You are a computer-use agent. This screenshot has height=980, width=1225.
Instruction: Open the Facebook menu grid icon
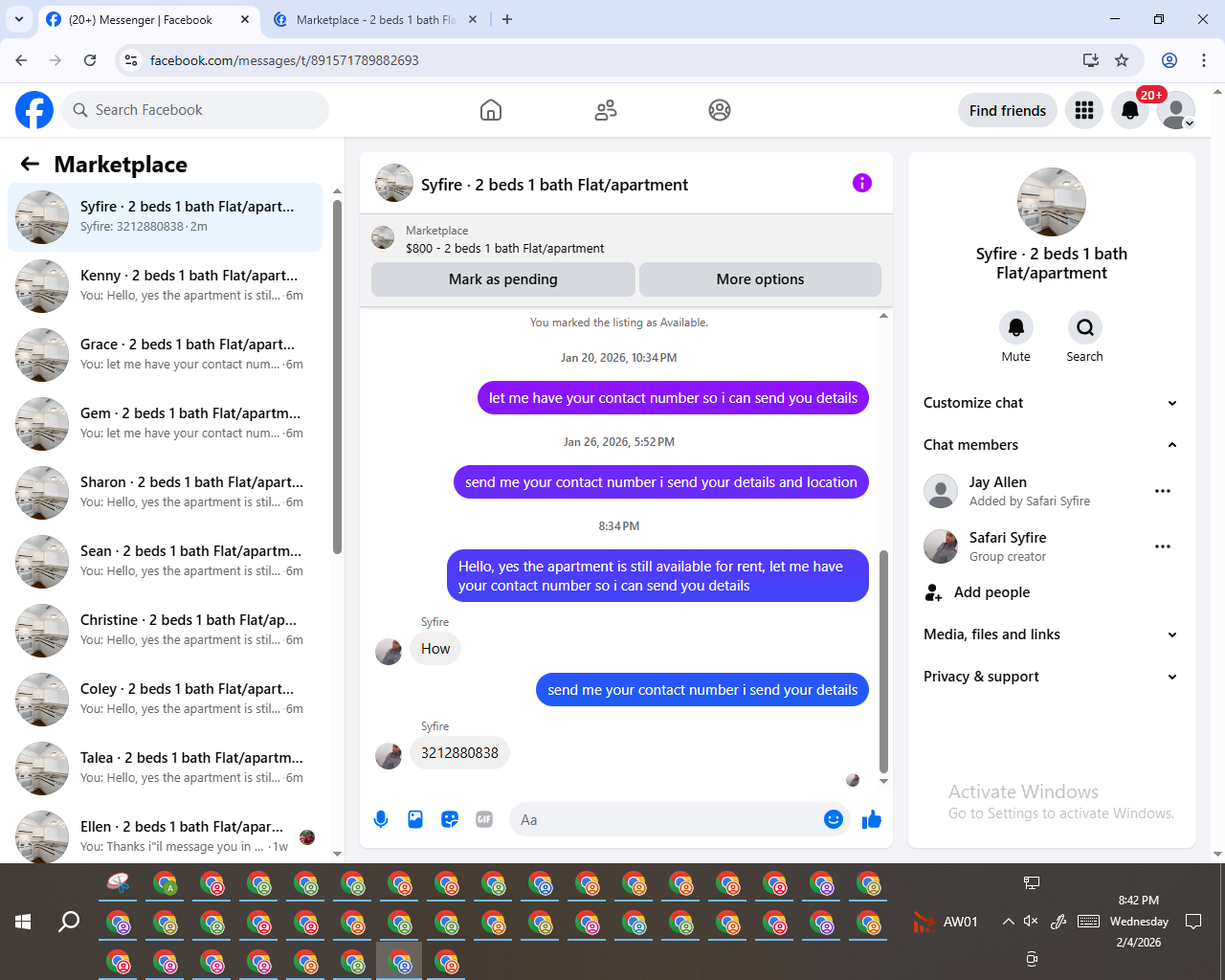tap(1084, 110)
